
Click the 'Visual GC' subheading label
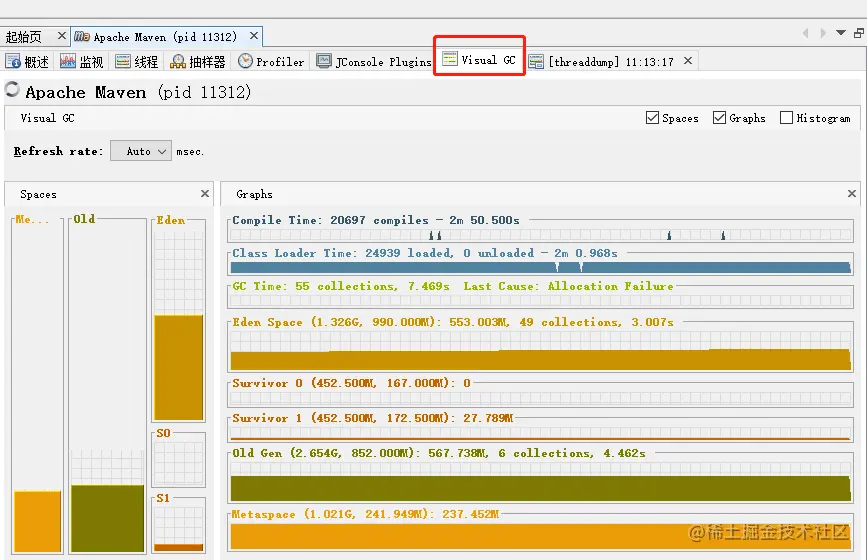pos(47,118)
